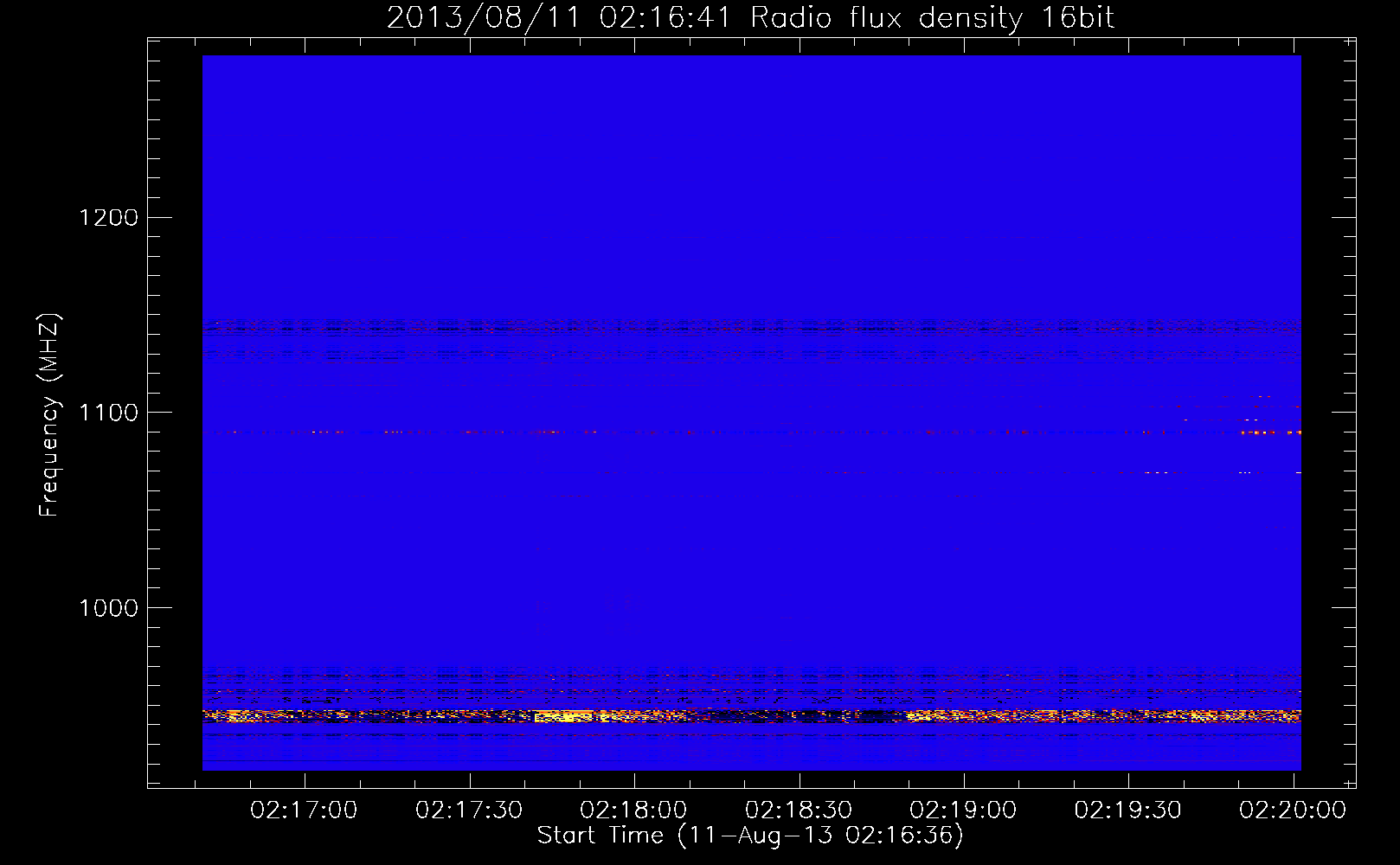Click the 02:18:00 time axis label
1400x865 pixels.
(x=633, y=811)
